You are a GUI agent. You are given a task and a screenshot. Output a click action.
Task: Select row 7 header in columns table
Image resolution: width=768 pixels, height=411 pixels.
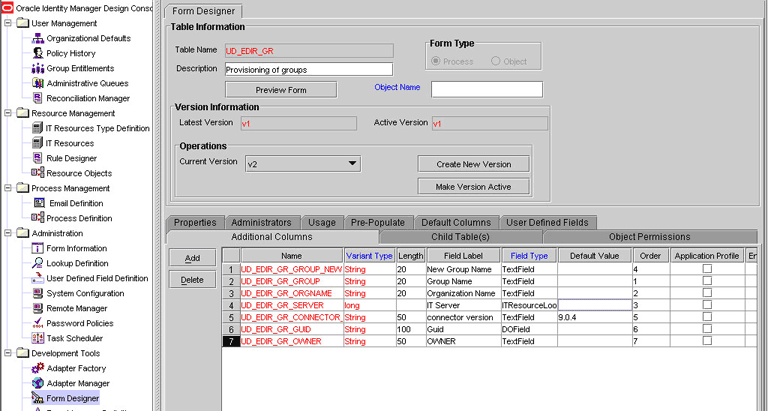pyautogui.click(x=231, y=341)
